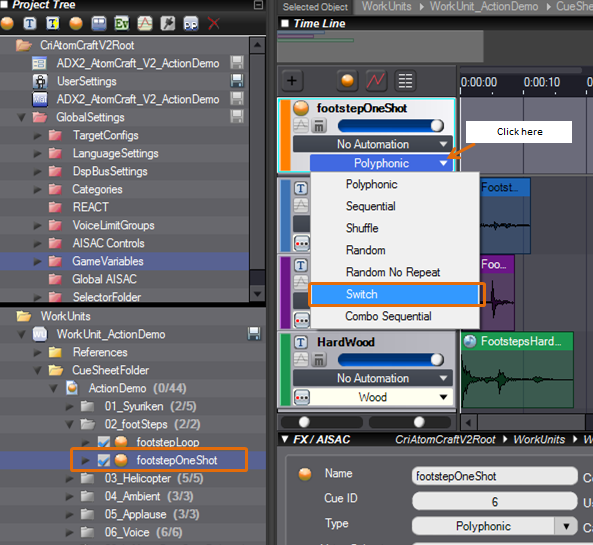Click the orange cue icon in Time Line toolbar
Image resolution: width=593 pixels, height=545 pixels.
(347, 81)
